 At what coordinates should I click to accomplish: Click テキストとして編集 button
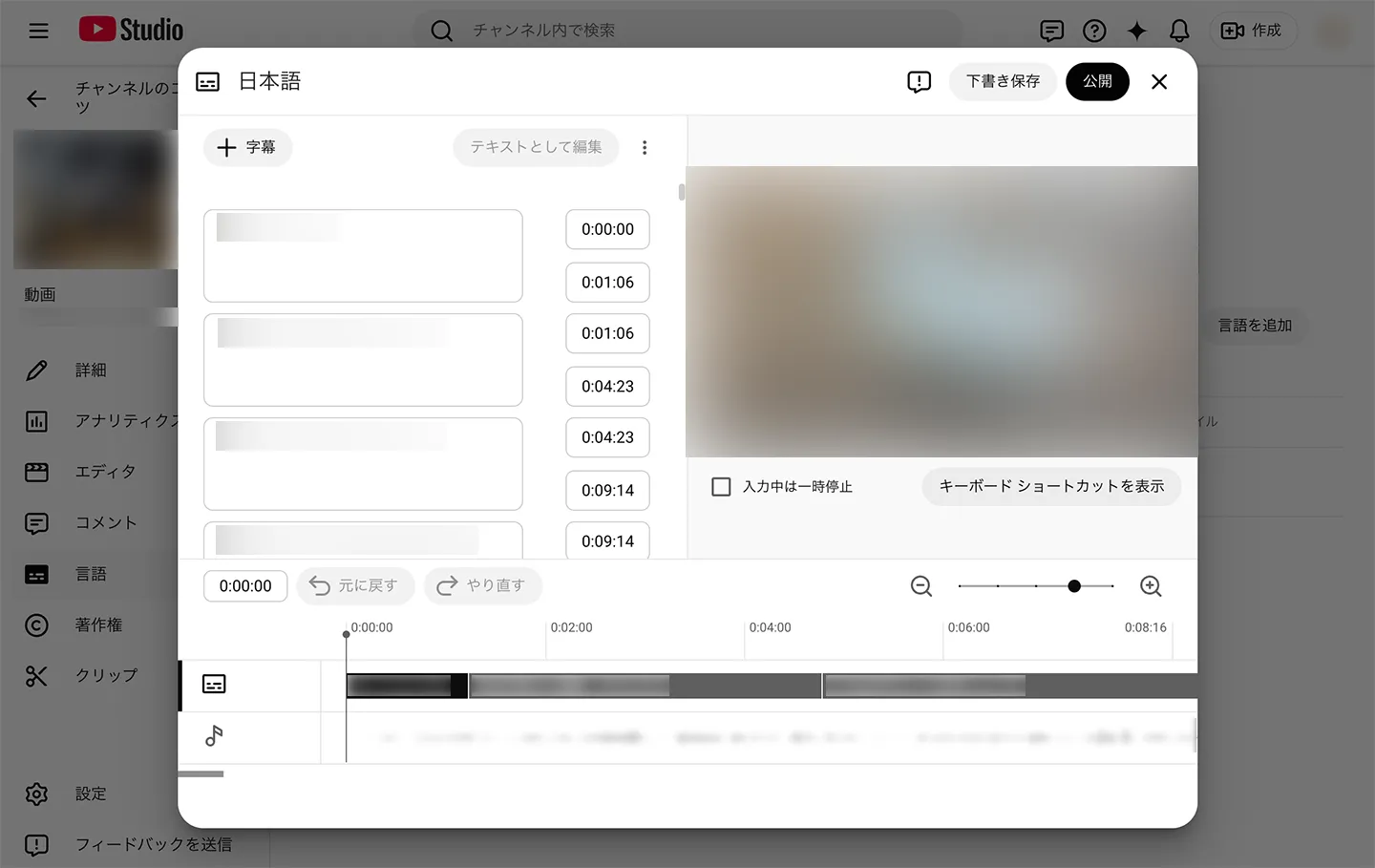pos(536,147)
